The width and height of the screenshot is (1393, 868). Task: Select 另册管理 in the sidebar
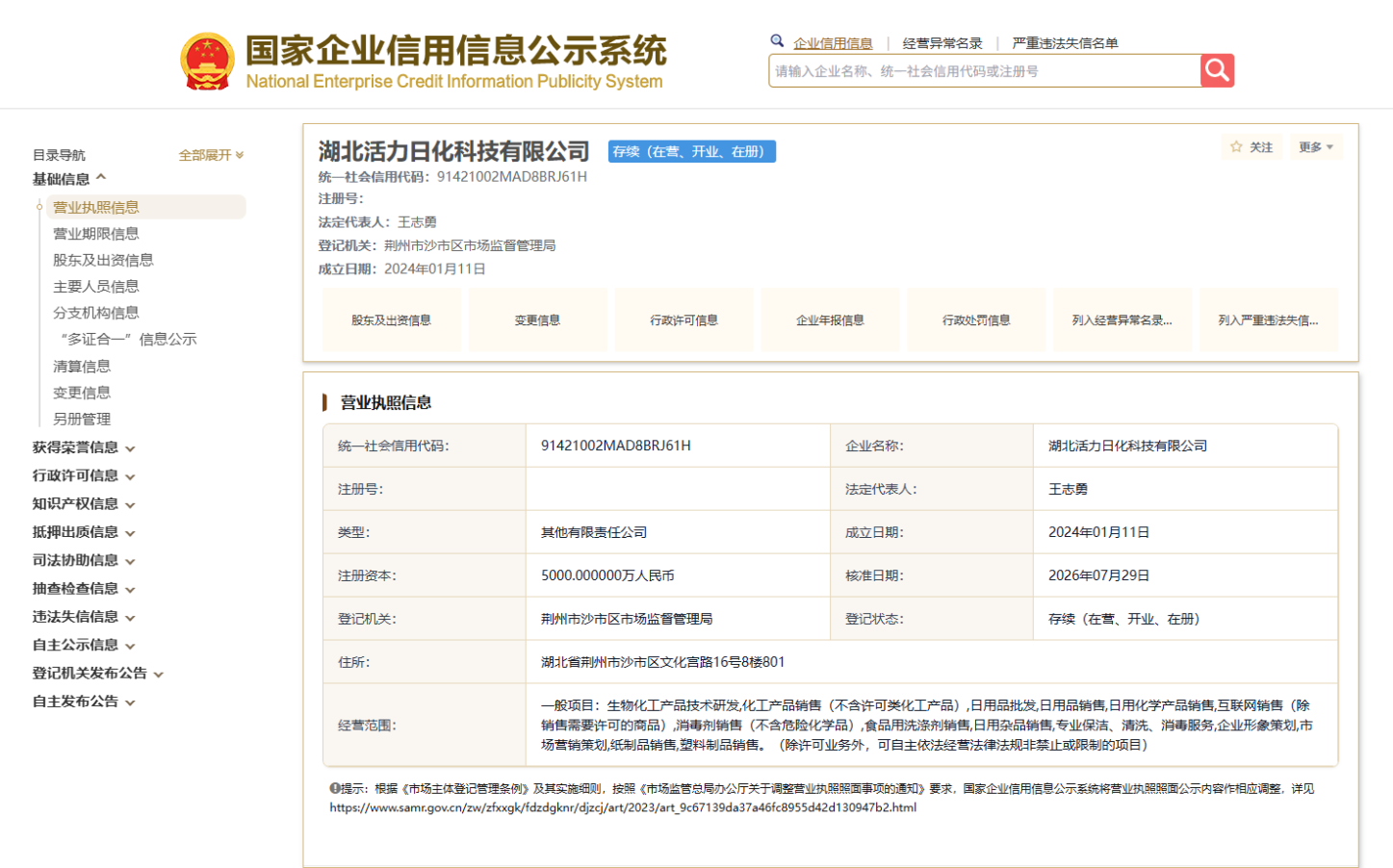click(82, 420)
